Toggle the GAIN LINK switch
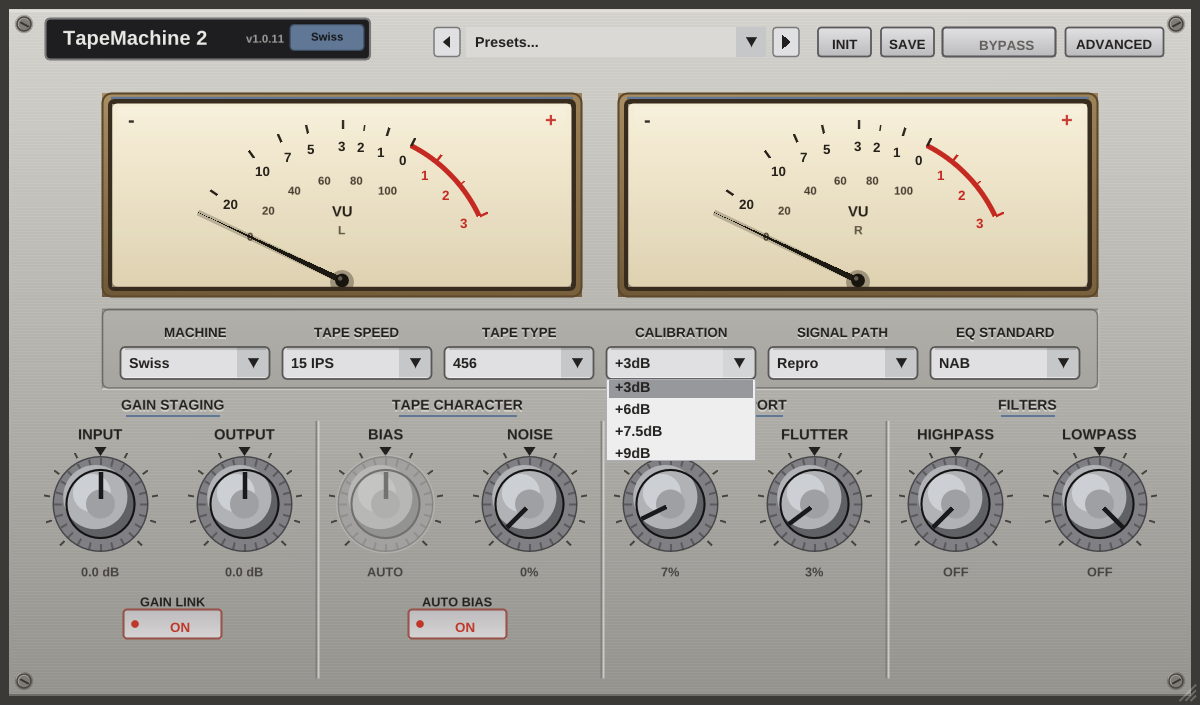The width and height of the screenshot is (1200, 705). [173, 624]
